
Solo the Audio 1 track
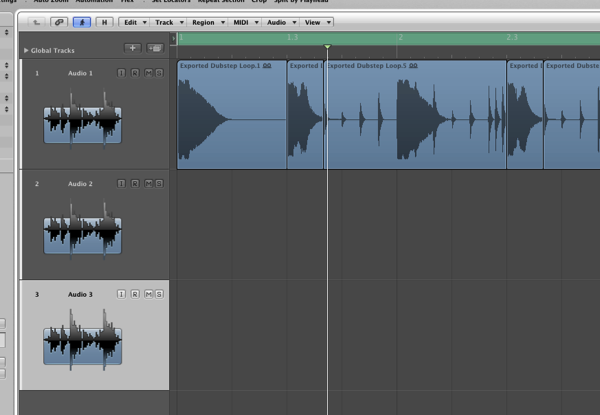tap(159, 73)
